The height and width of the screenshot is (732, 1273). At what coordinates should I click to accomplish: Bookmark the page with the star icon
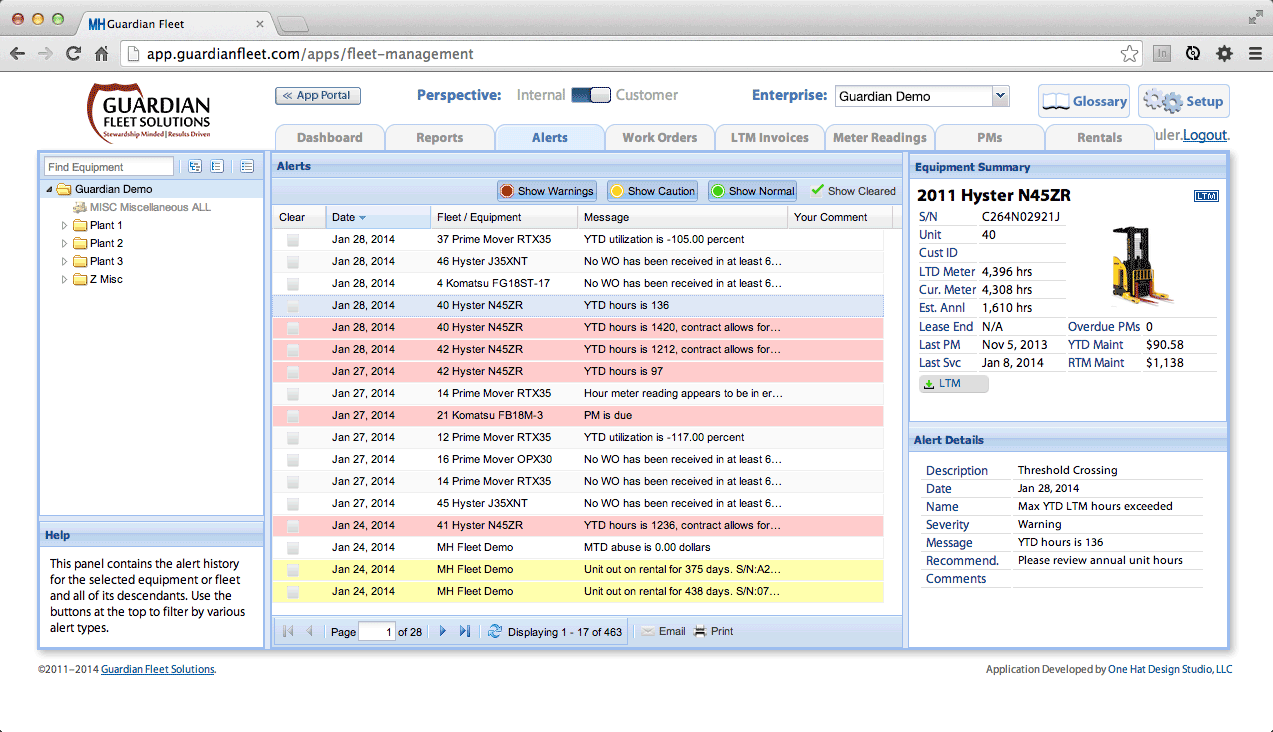(1129, 54)
